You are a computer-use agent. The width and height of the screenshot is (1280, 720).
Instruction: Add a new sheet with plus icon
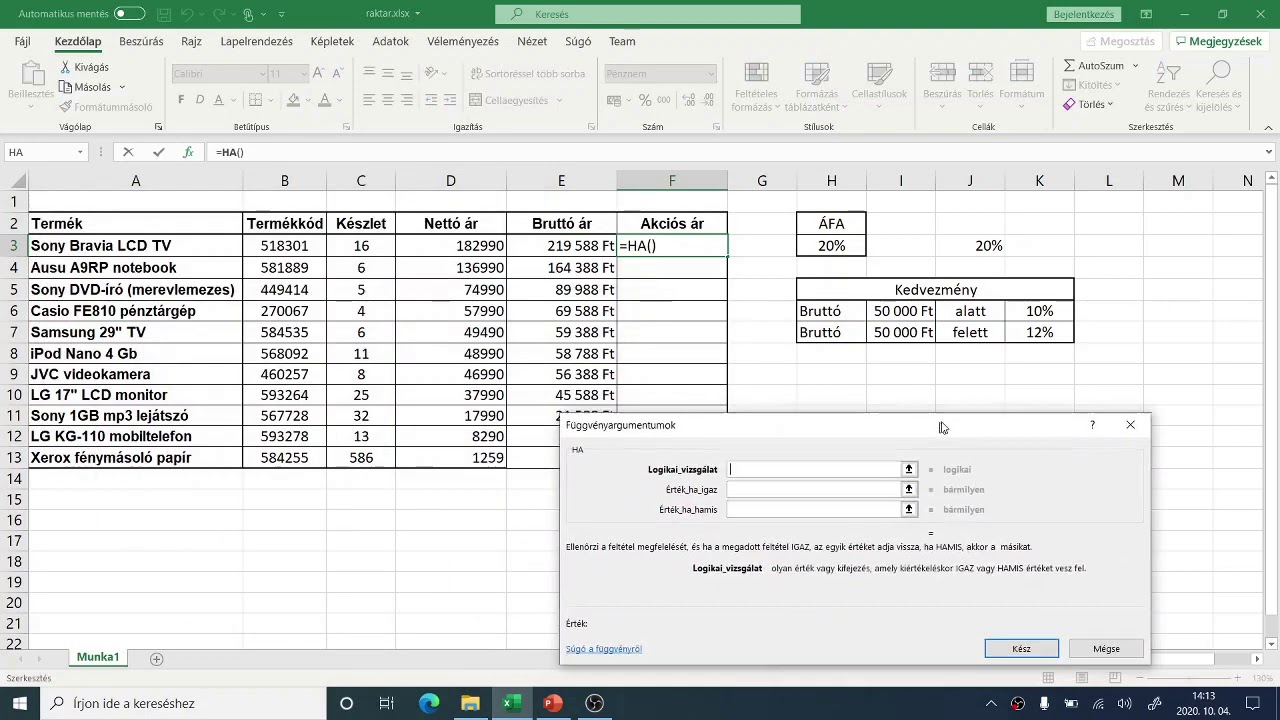coord(156,658)
